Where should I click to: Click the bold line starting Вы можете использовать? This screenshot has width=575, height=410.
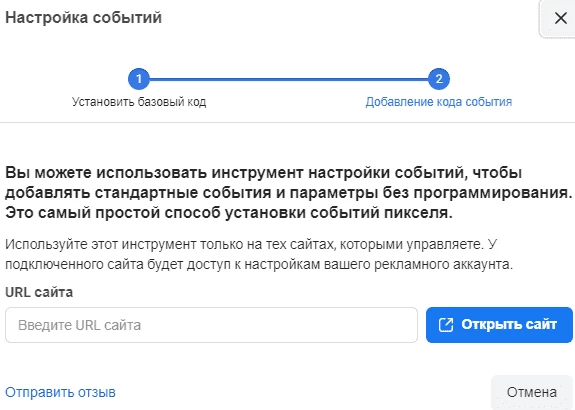point(263,173)
